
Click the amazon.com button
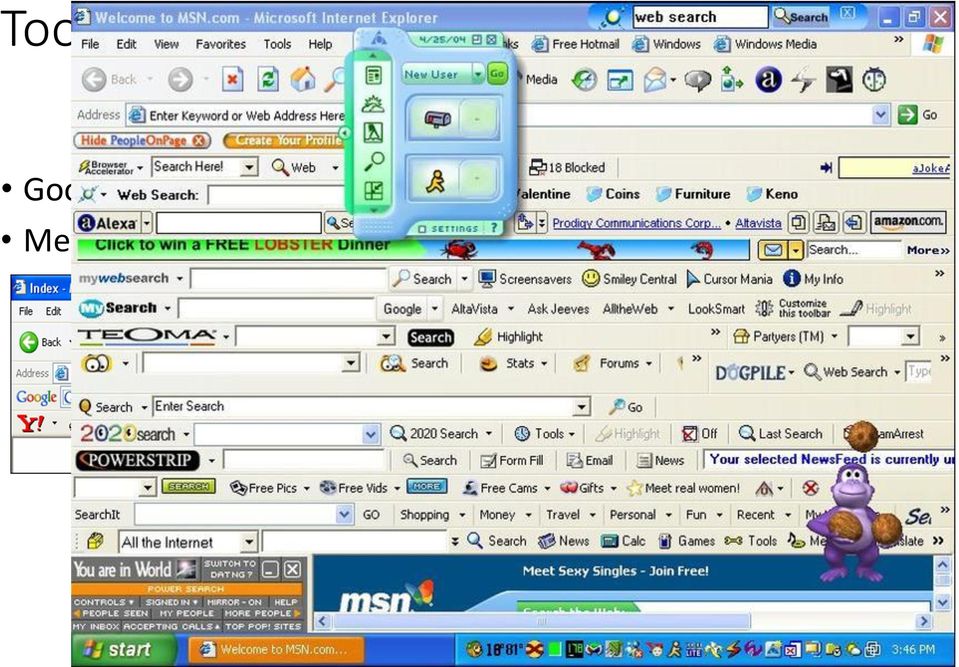(908, 222)
